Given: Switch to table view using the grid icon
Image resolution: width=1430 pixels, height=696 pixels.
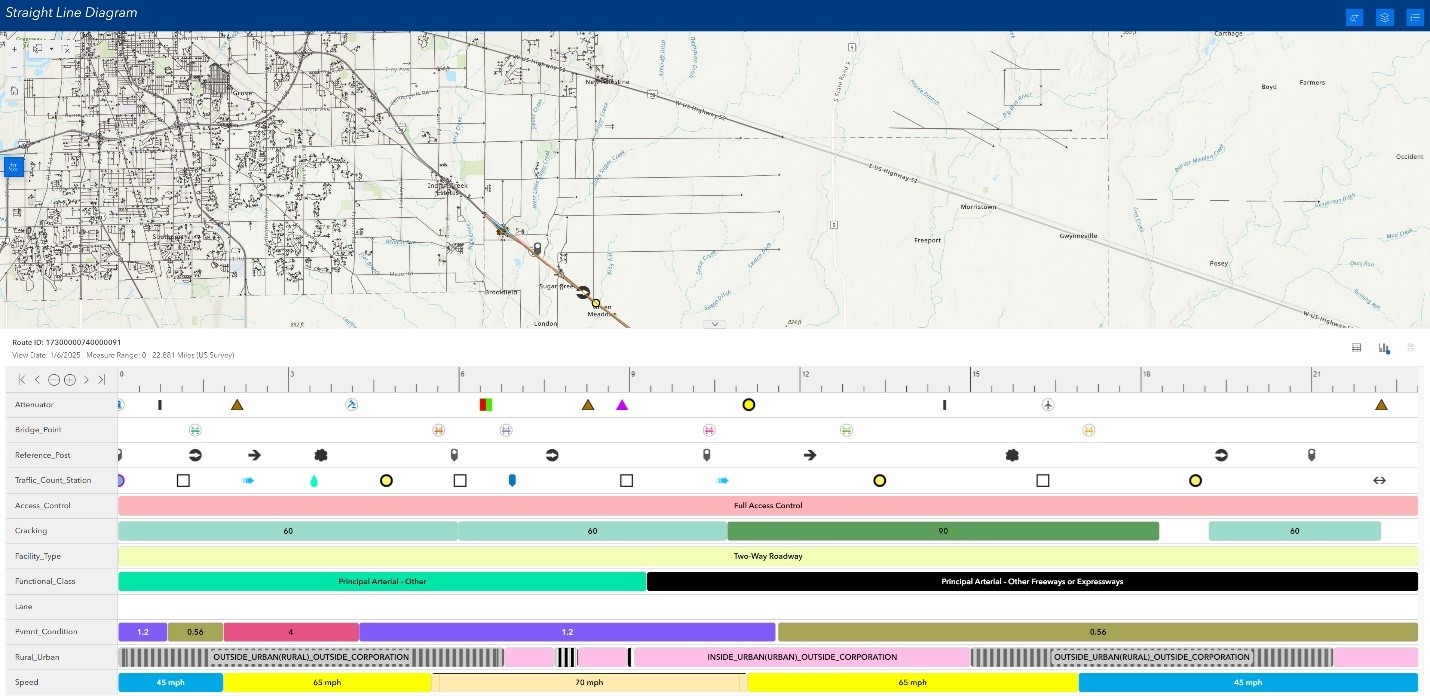Looking at the screenshot, I should pyautogui.click(x=1356, y=348).
